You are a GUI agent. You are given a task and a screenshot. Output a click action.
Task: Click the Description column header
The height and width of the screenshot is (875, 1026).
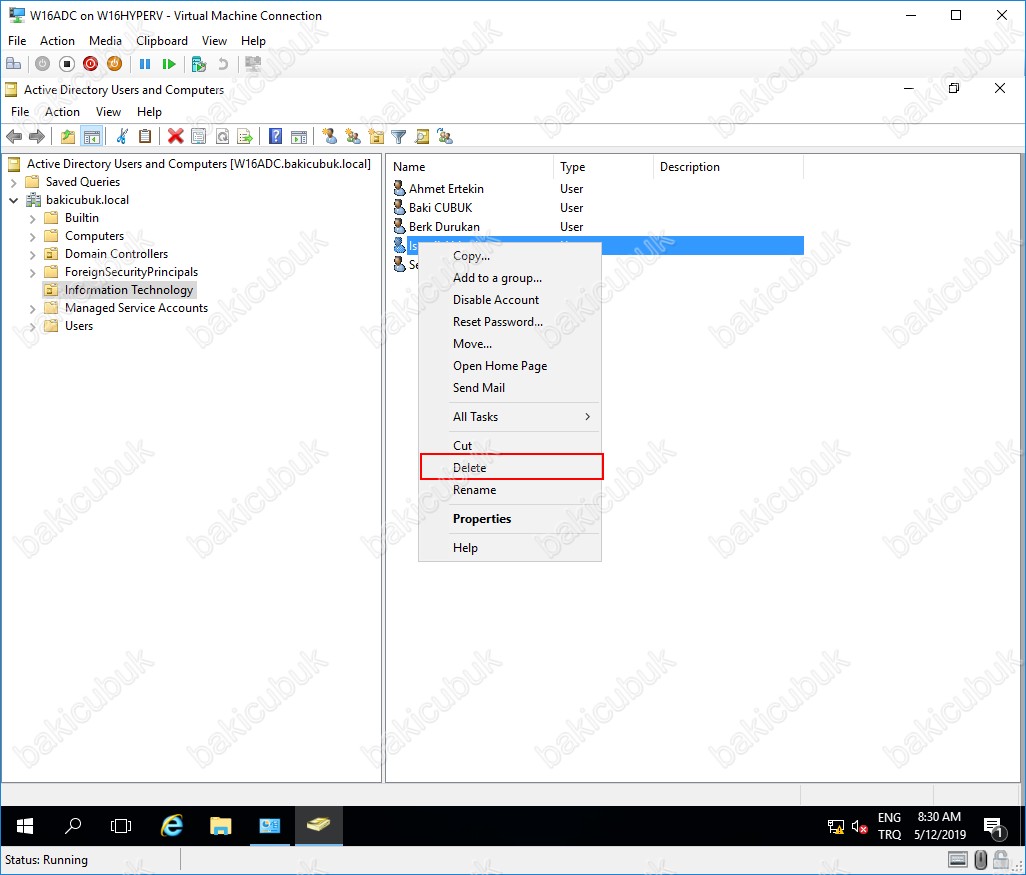pyautogui.click(x=728, y=167)
